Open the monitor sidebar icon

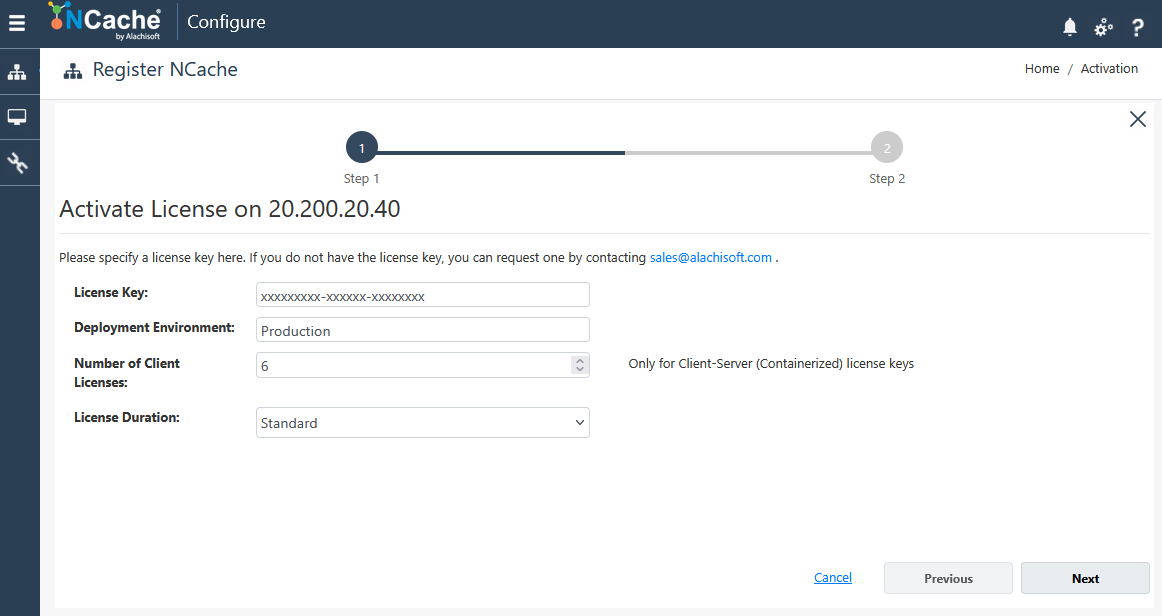tap(17, 117)
